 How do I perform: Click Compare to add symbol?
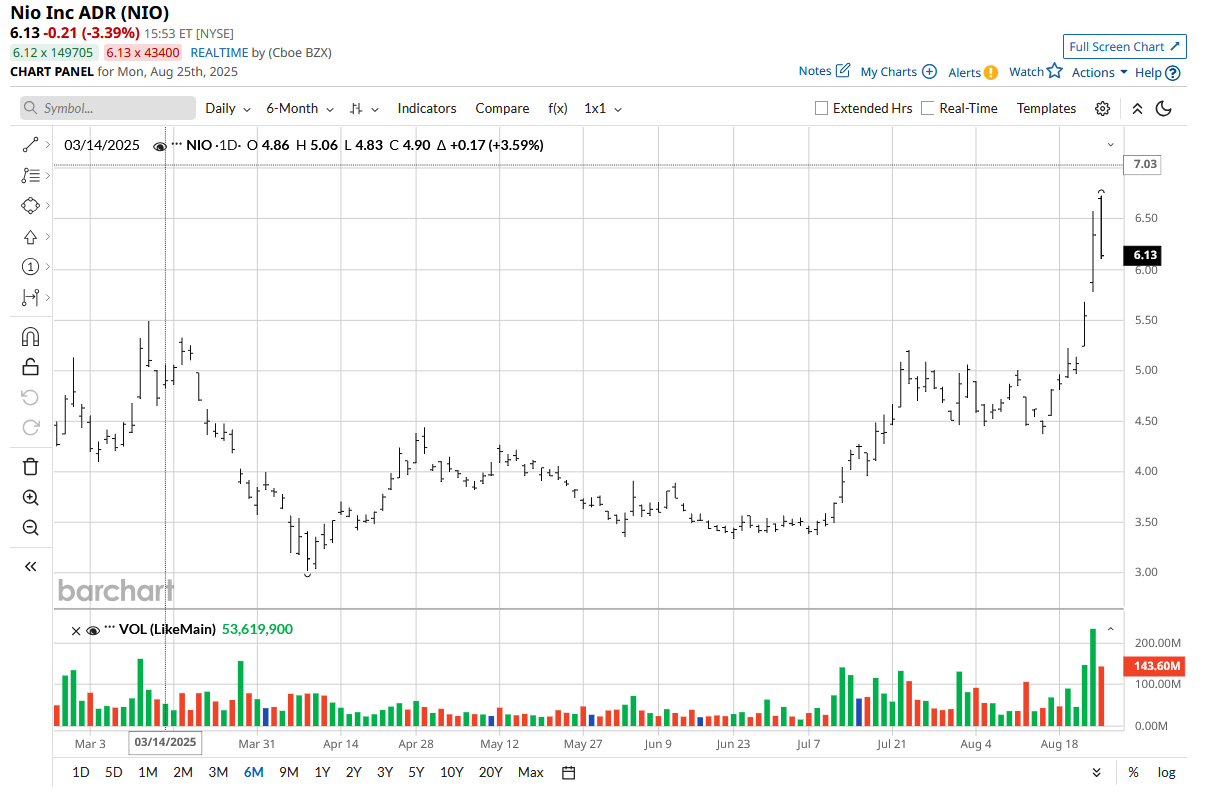pos(502,108)
